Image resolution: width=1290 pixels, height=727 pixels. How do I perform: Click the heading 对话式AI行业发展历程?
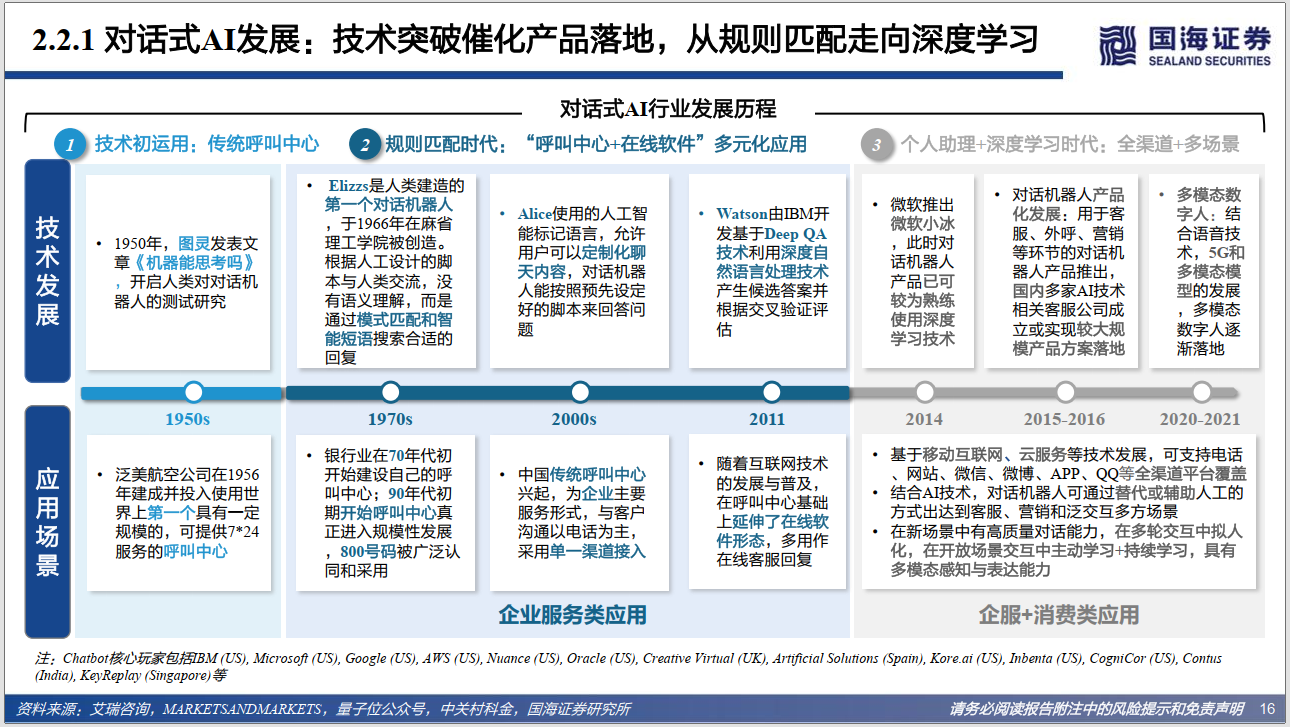pyautogui.click(x=668, y=109)
